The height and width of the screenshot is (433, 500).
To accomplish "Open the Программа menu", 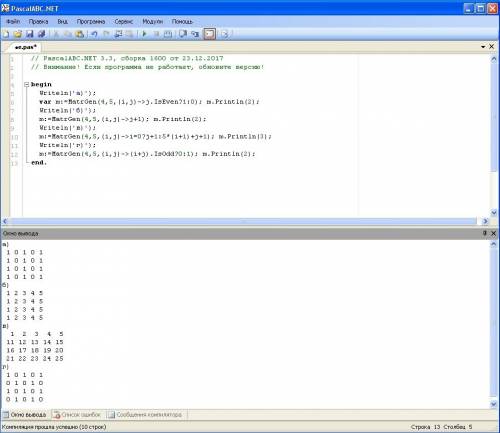I will [x=91, y=22].
